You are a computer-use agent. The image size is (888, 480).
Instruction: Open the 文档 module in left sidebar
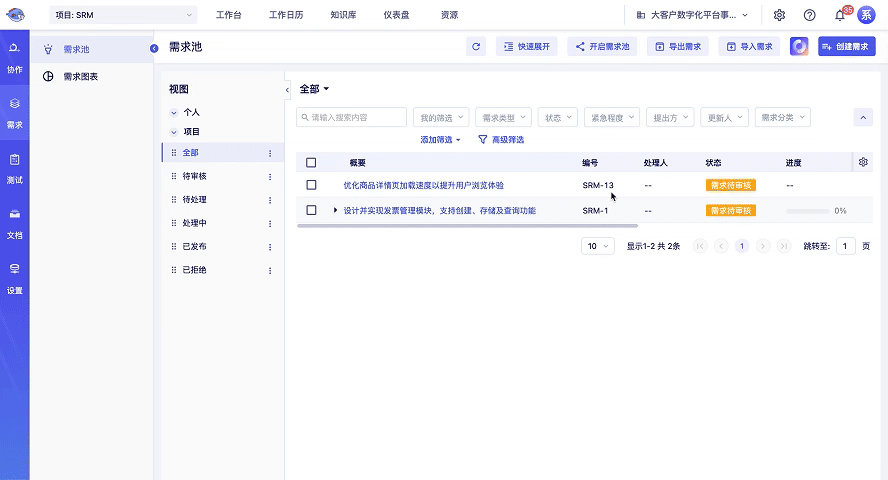click(14, 223)
